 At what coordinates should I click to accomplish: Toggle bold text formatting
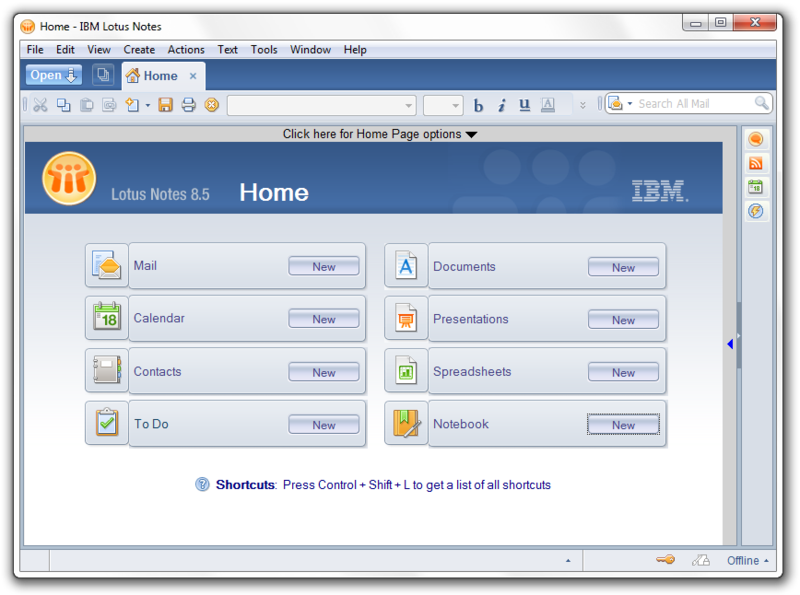478,105
